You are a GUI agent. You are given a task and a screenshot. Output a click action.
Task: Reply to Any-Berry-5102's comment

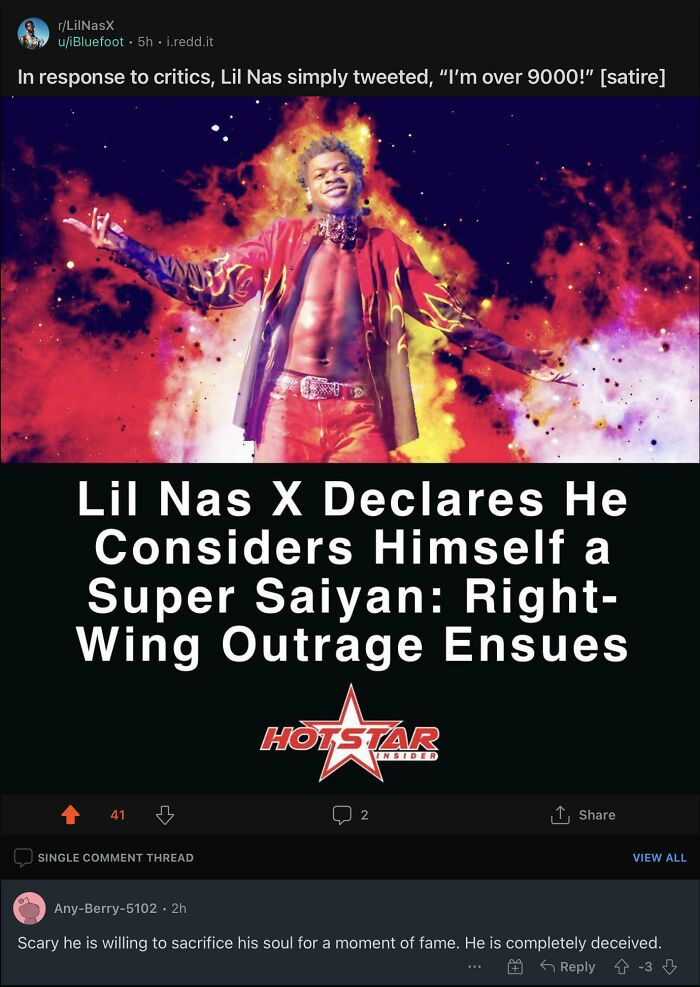(x=567, y=966)
